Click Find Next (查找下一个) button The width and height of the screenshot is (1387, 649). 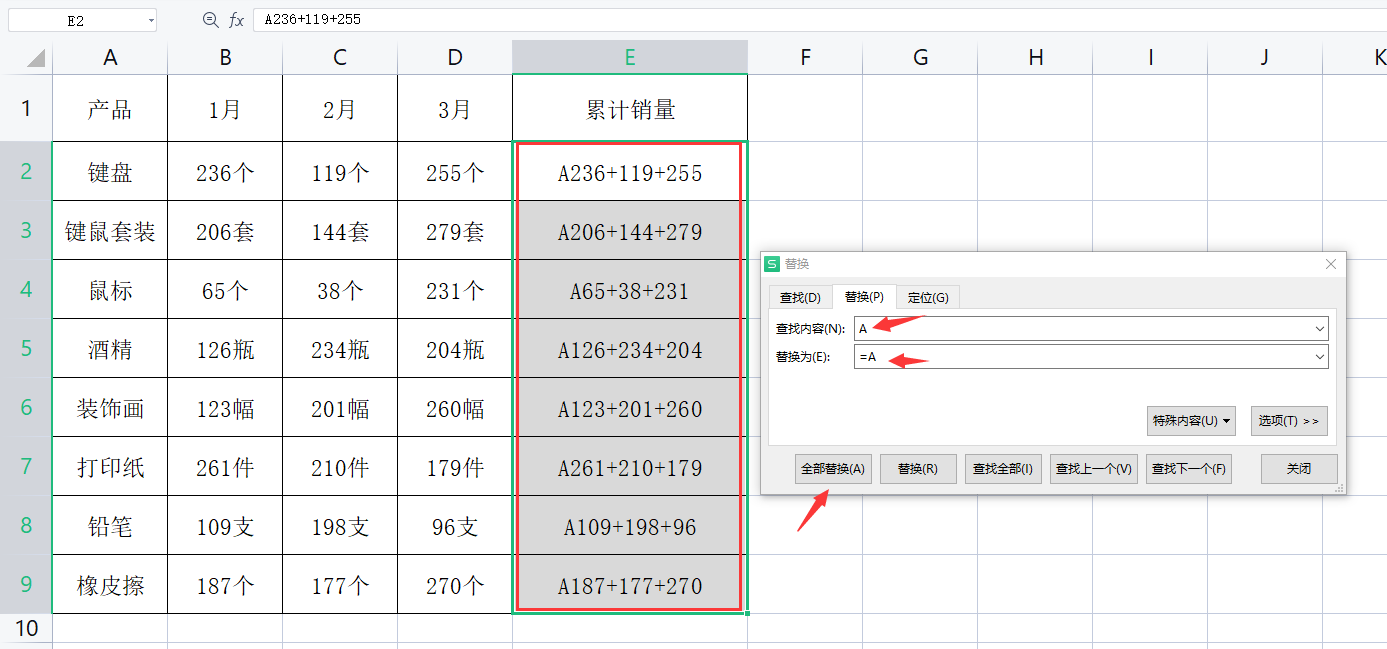click(x=1189, y=469)
